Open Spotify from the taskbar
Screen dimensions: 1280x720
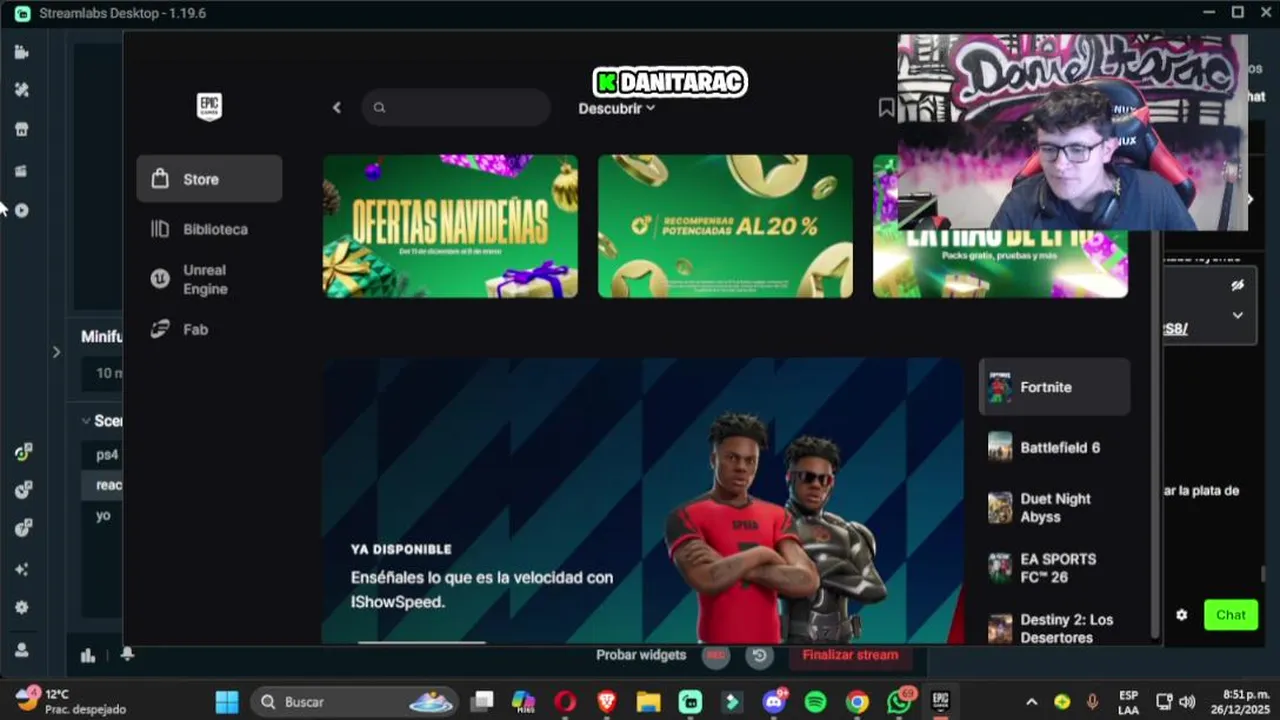click(x=815, y=702)
